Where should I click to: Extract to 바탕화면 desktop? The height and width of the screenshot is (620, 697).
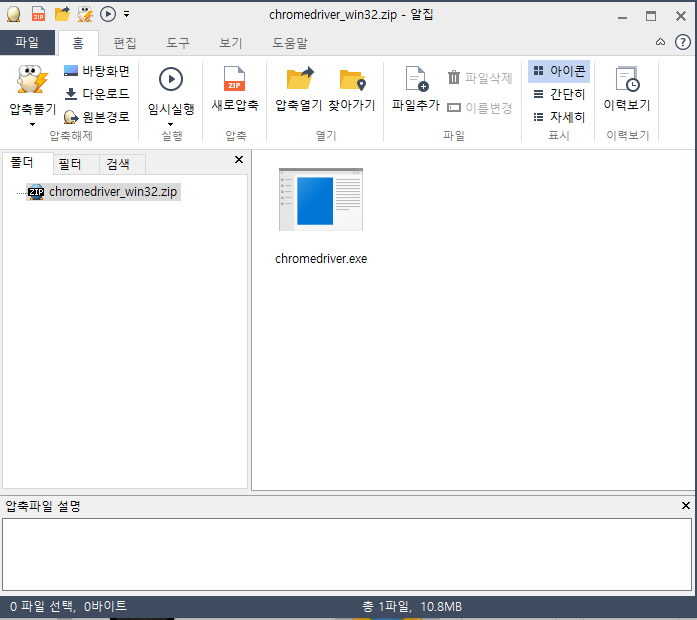coord(96,71)
